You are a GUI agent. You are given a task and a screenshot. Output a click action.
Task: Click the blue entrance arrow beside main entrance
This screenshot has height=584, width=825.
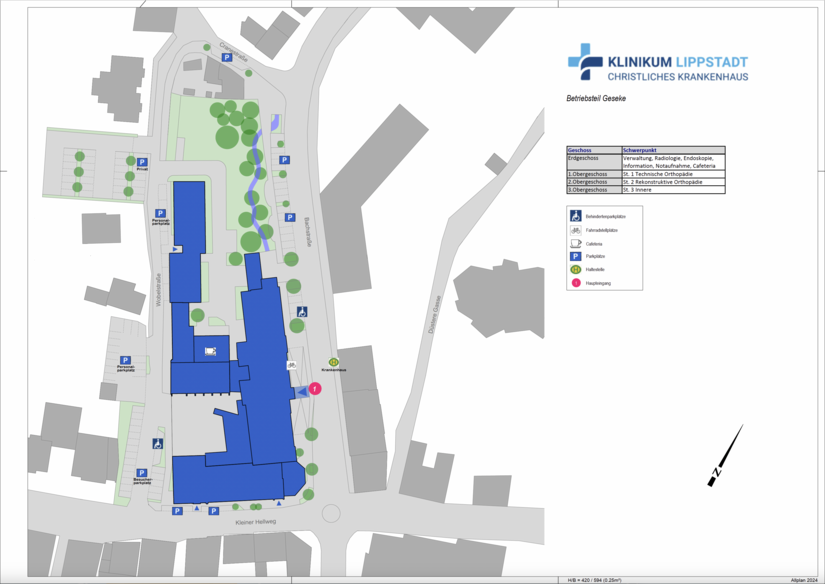click(302, 393)
